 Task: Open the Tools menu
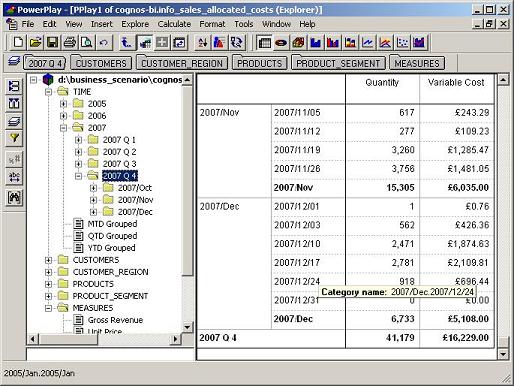point(244,24)
